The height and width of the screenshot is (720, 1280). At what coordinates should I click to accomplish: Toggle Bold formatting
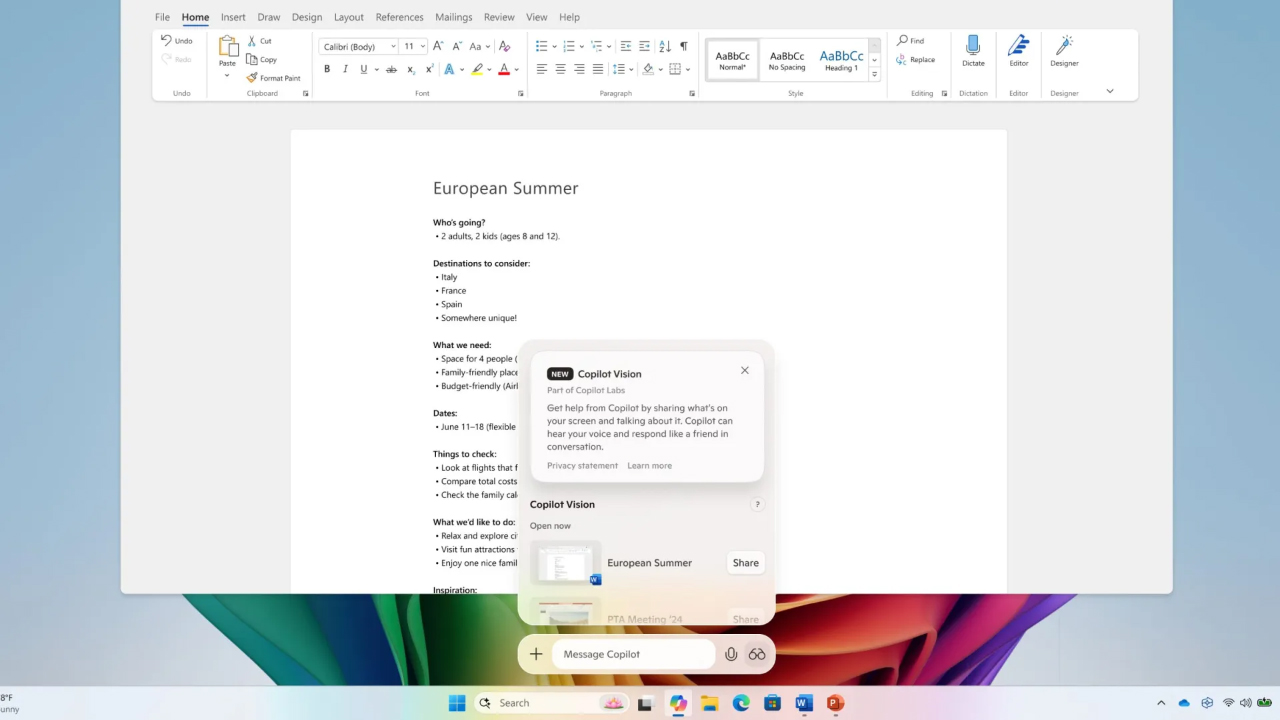tap(327, 69)
